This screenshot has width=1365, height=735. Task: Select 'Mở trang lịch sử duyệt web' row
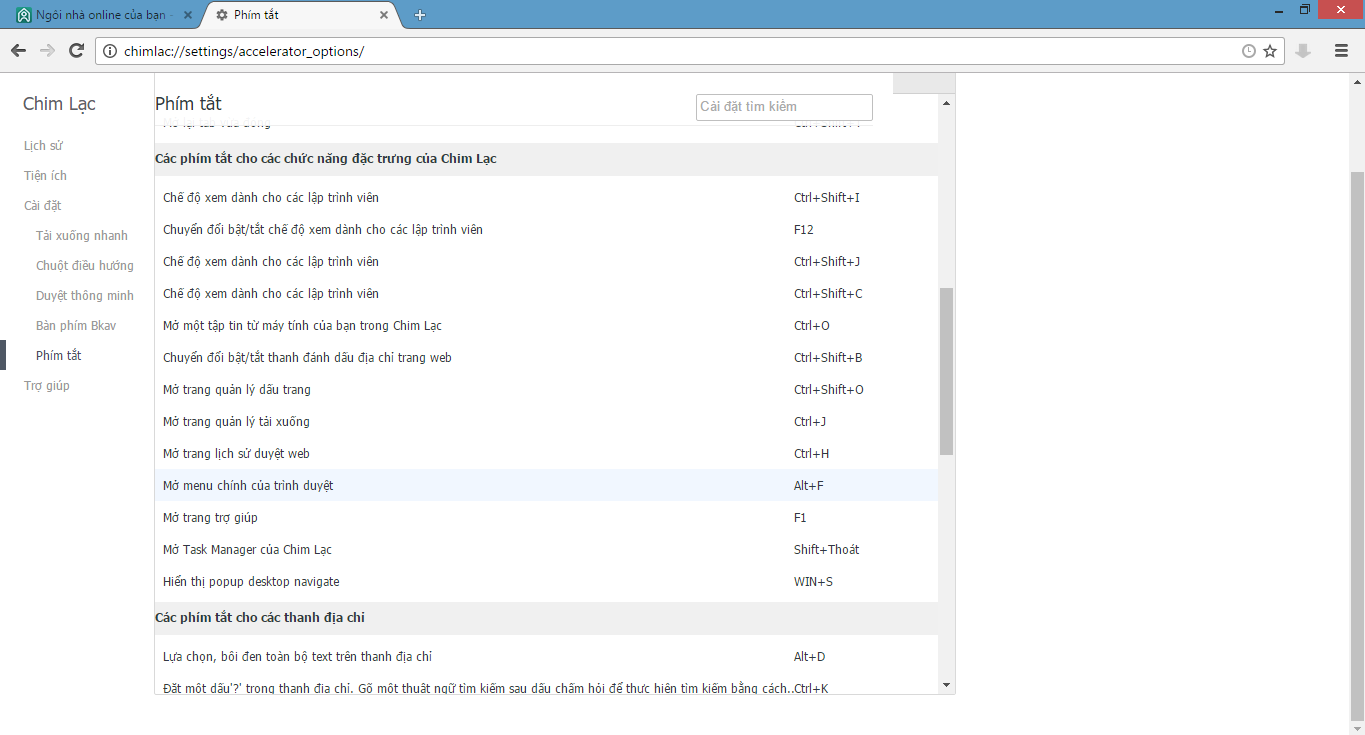coord(546,454)
